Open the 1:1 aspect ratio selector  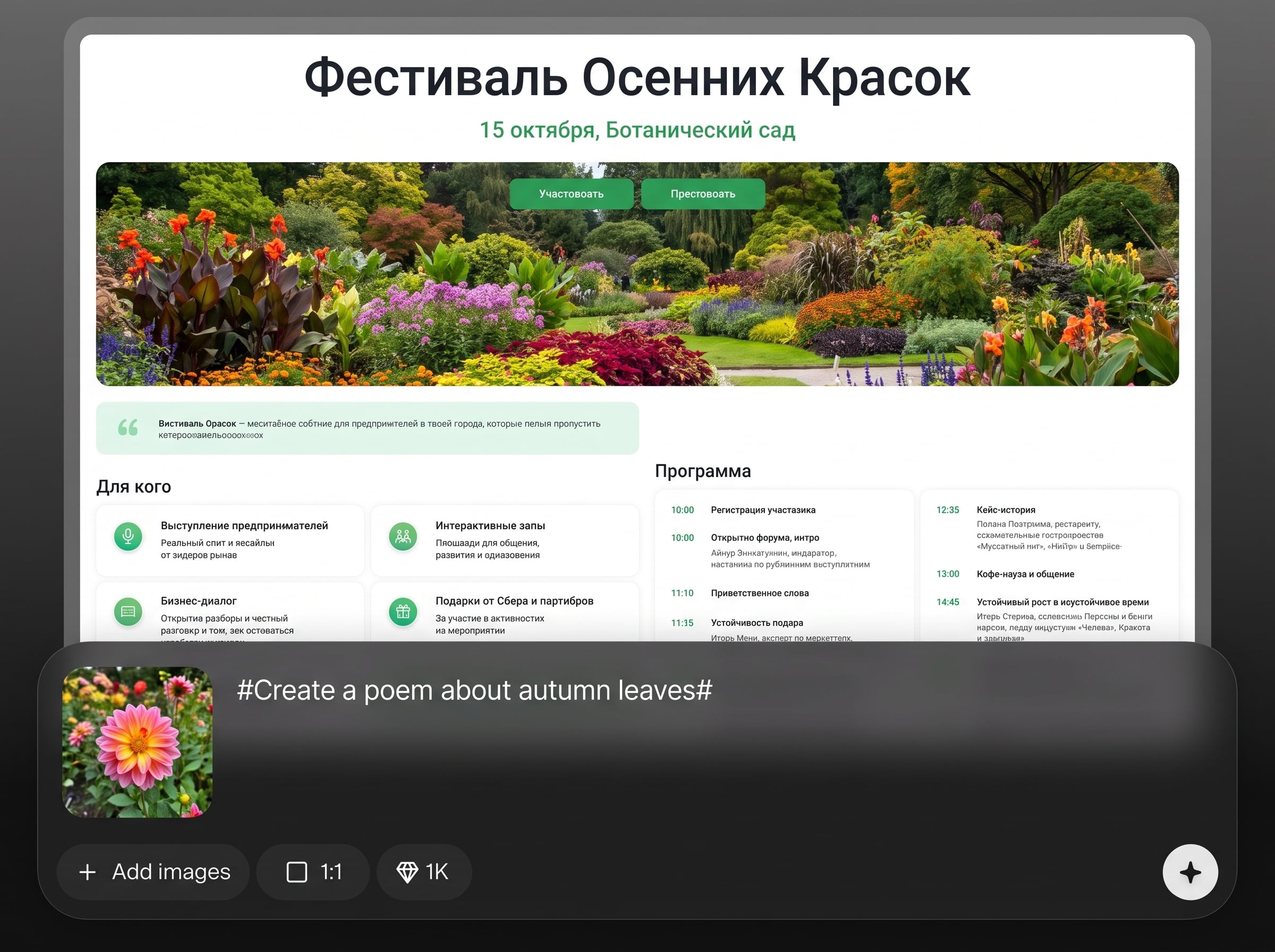coord(313,872)
